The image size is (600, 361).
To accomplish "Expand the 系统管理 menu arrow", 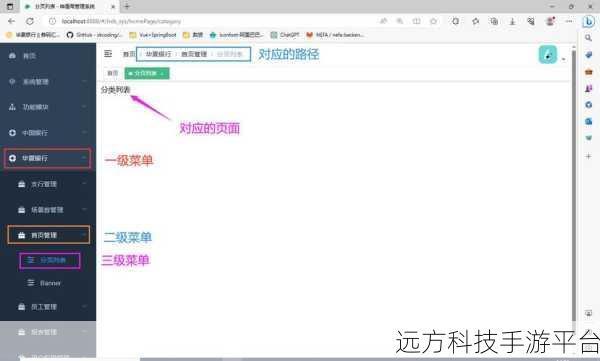I will [x=84, y=81].
